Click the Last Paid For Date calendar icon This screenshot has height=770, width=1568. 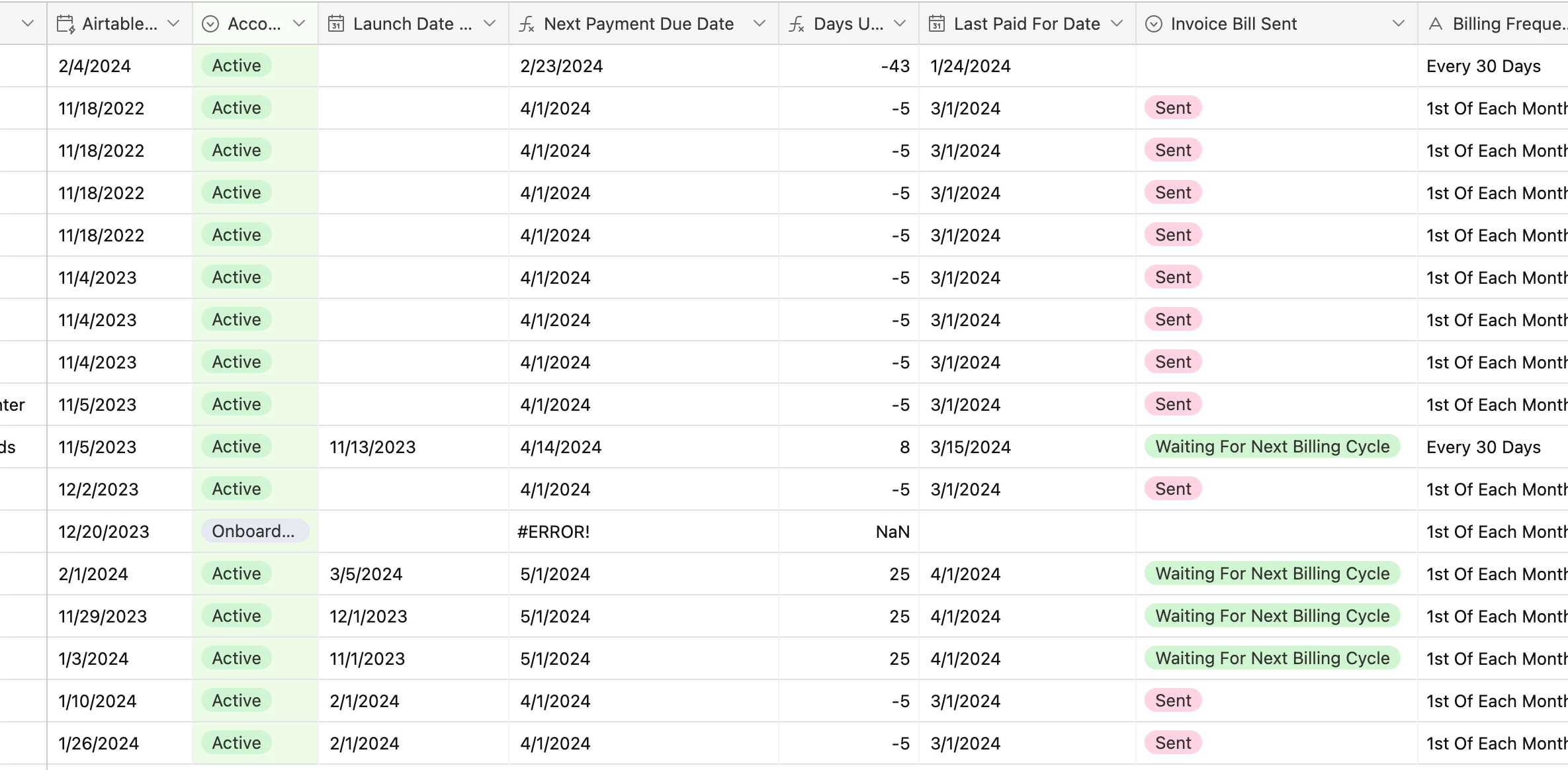(x=937, y=24)
